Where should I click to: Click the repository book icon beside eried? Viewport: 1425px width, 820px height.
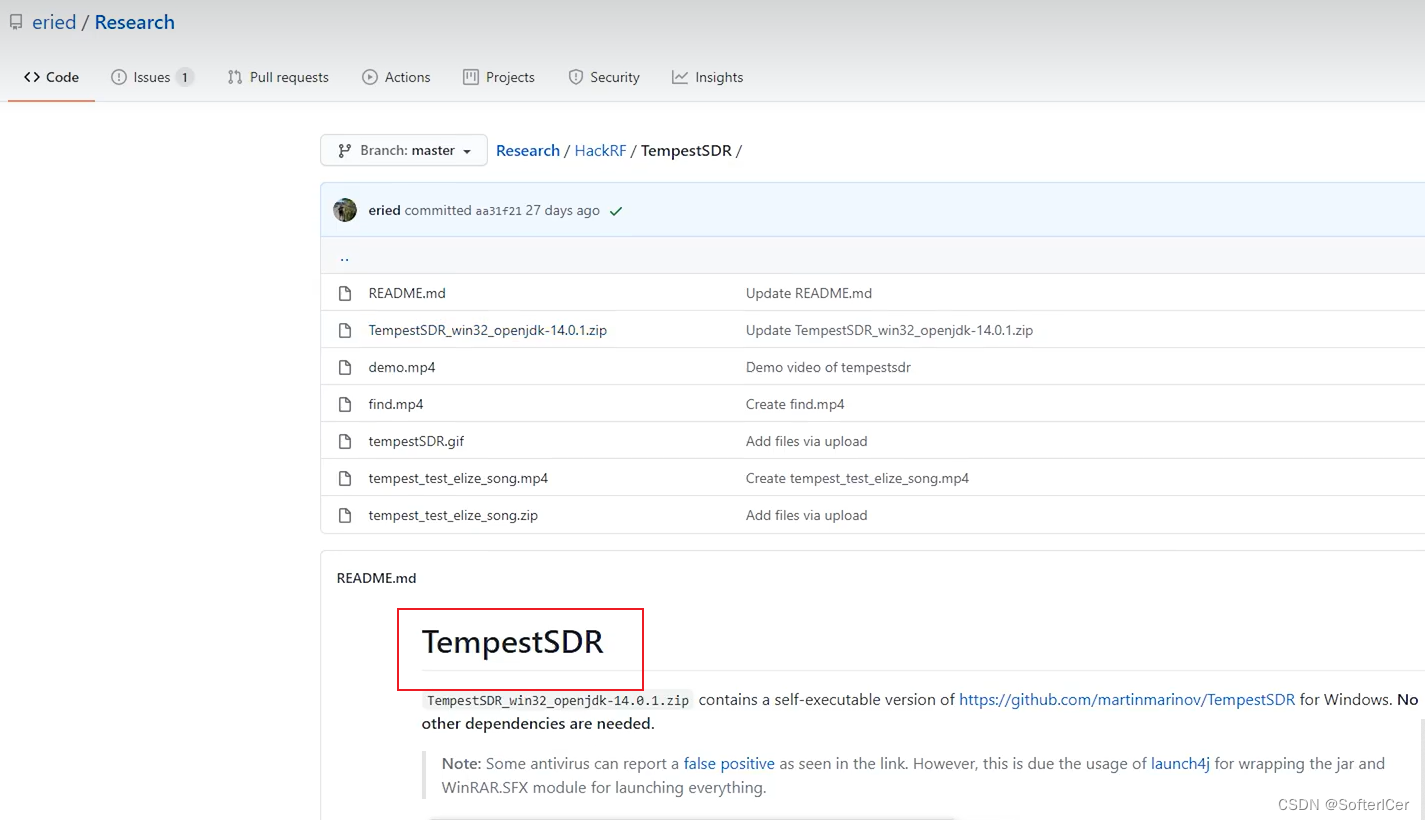pyautogui.click(x=15, y=21)
